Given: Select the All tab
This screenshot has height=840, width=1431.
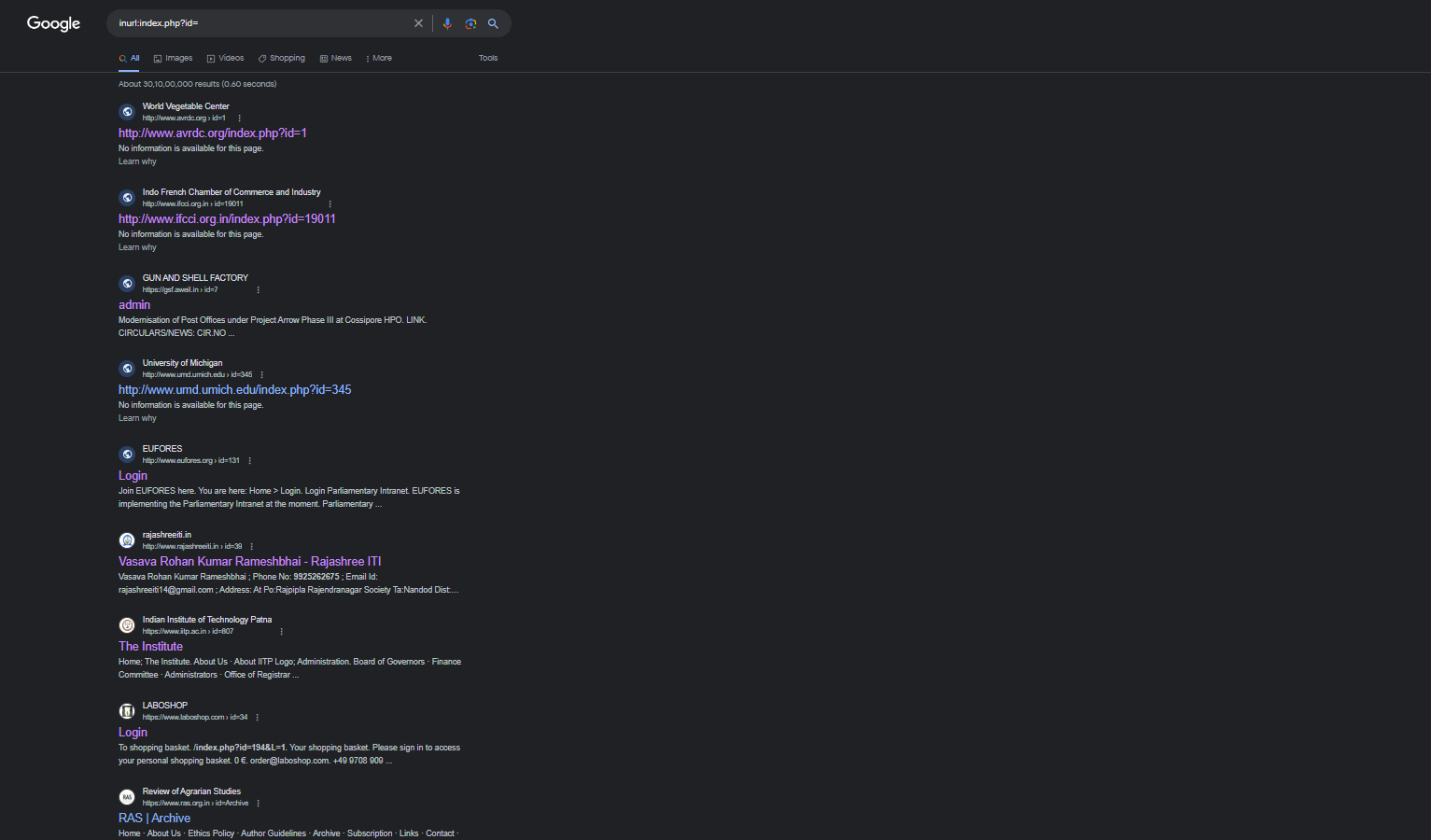Looking at the screenshot, I should click(130, 58).
